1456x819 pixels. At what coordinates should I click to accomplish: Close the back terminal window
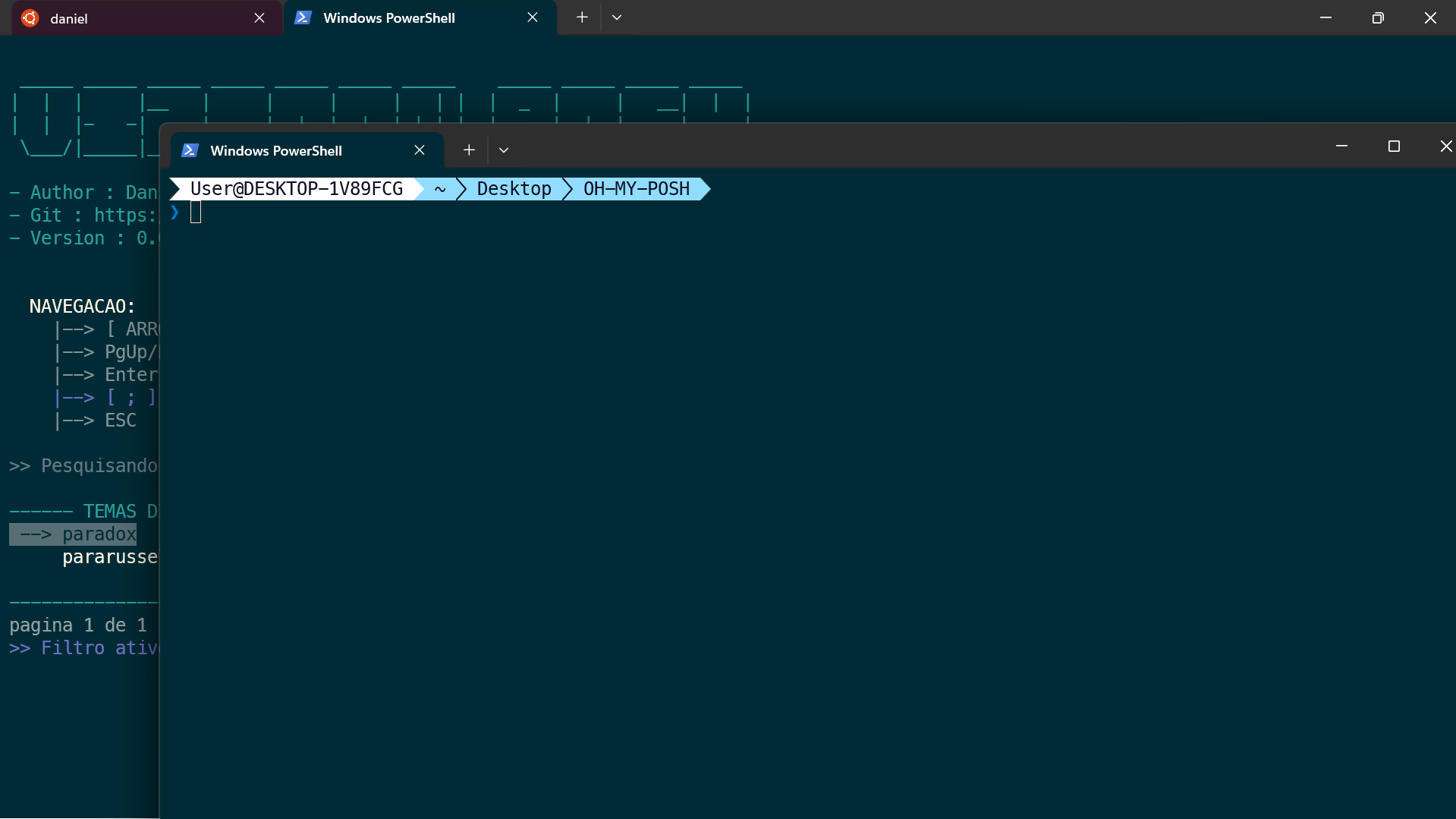[1430, 17]
